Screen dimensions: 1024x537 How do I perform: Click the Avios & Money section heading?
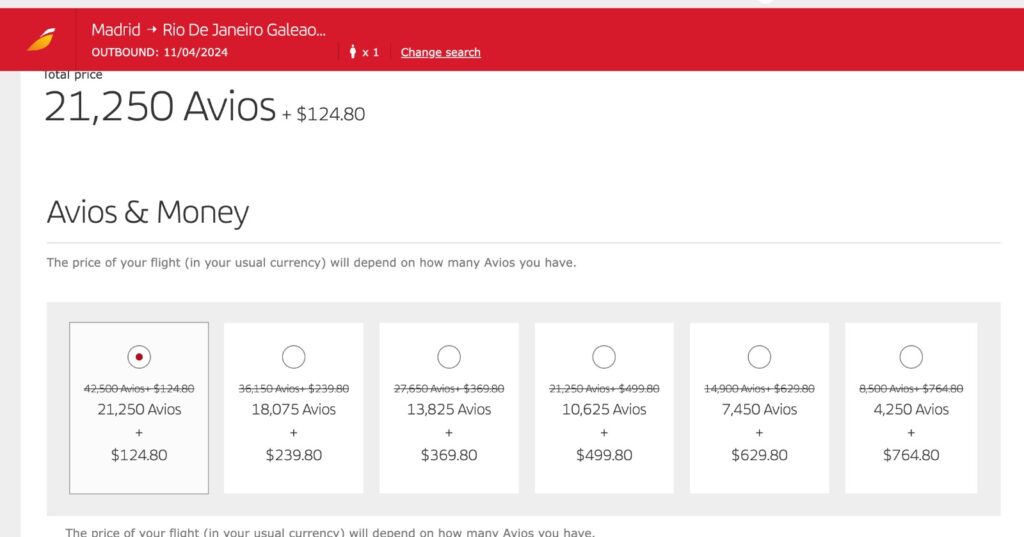tap(148, 212)
